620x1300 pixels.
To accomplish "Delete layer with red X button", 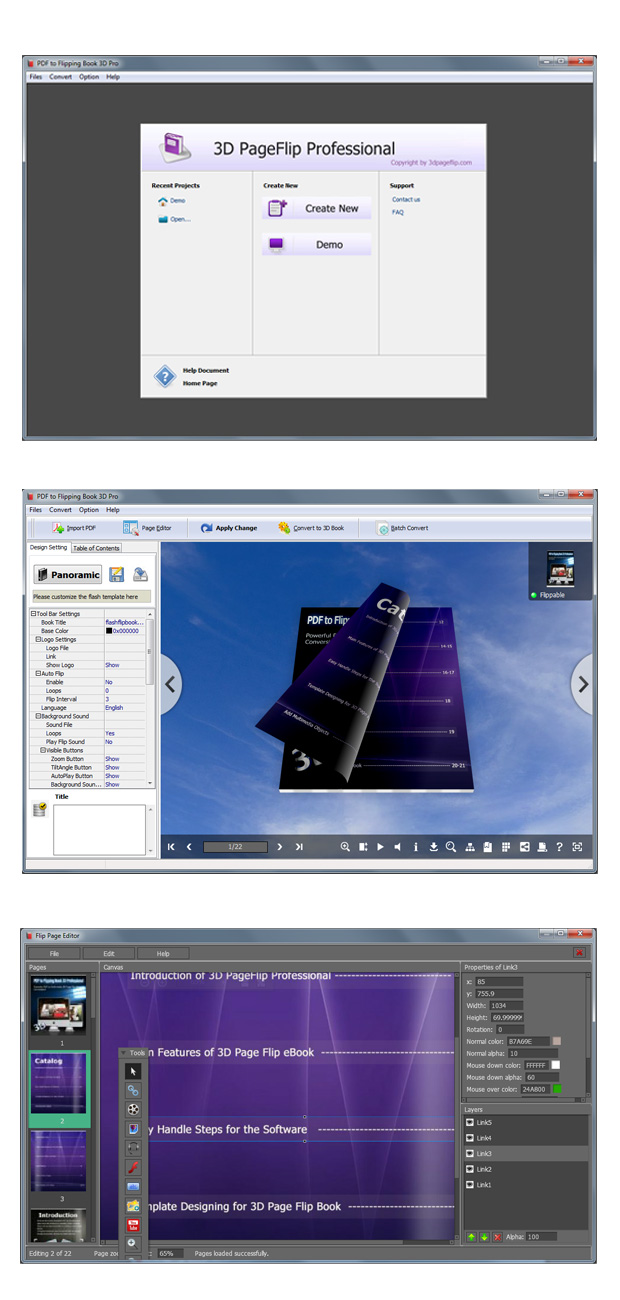I will [x=496, y=1237].
